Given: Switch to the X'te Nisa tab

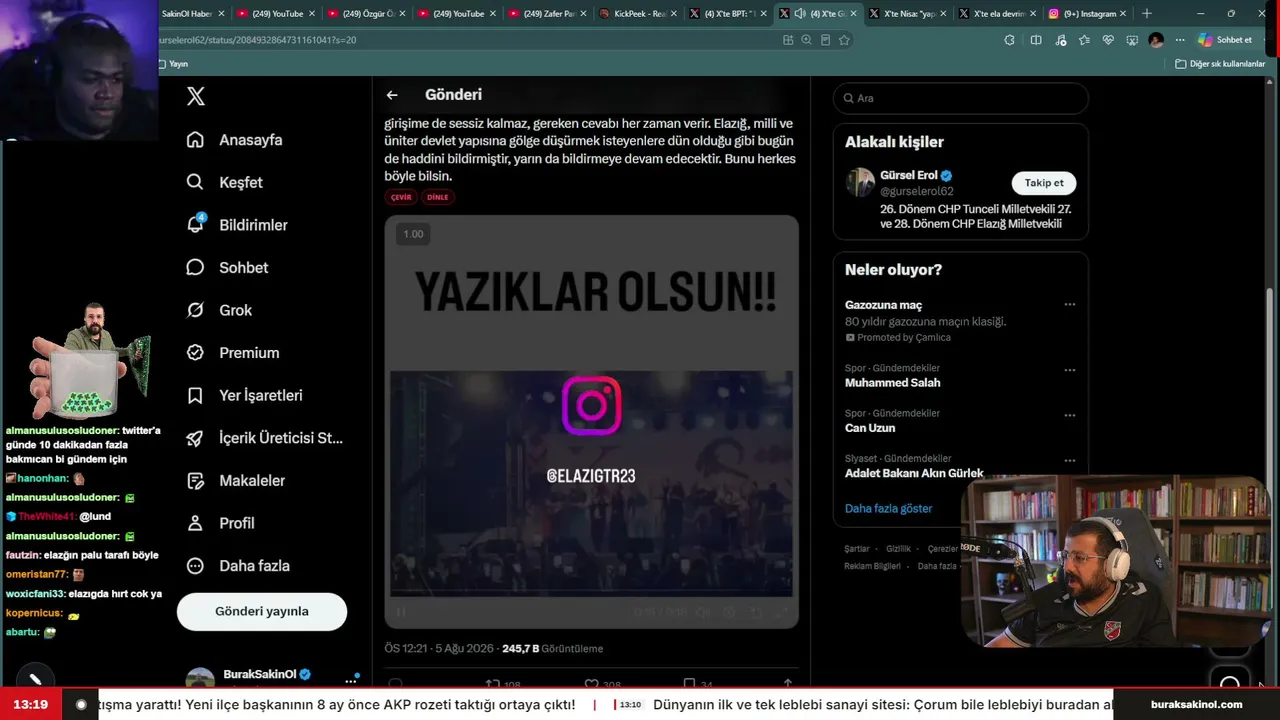Looking at the screenshot, I should 906,14.
